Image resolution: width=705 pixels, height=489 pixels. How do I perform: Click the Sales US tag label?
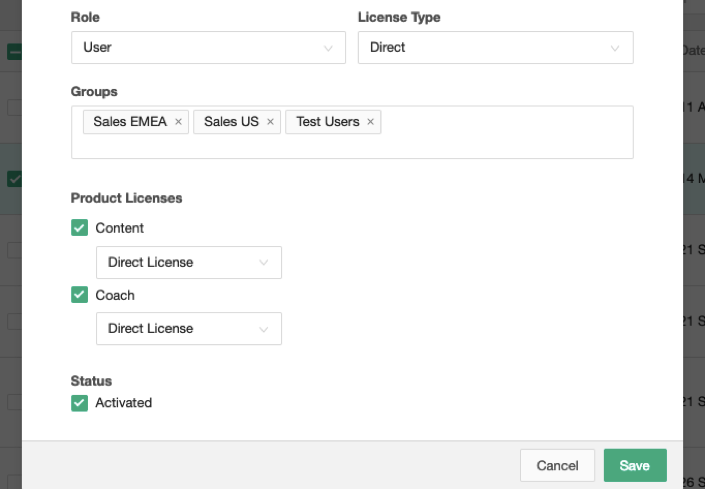click(231, 122)
